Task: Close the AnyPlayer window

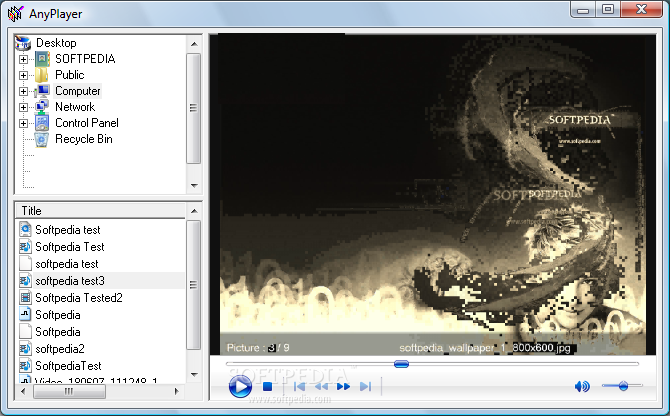Action: coord(641,9)
